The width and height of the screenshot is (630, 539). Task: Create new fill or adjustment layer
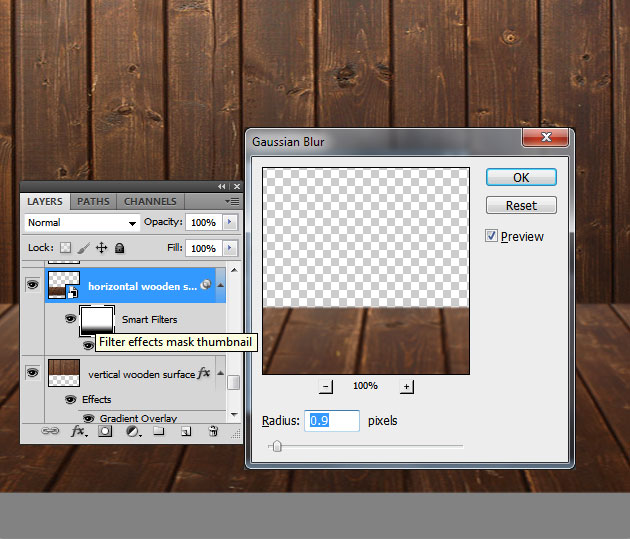click(133, 431)
